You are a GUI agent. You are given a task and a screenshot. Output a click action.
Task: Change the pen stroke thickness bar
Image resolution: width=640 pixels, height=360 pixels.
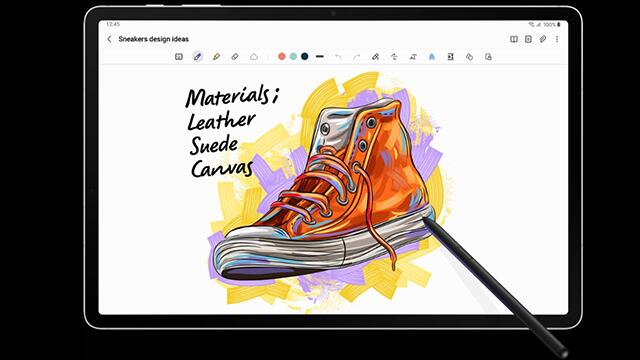click(x=320, y=56)
